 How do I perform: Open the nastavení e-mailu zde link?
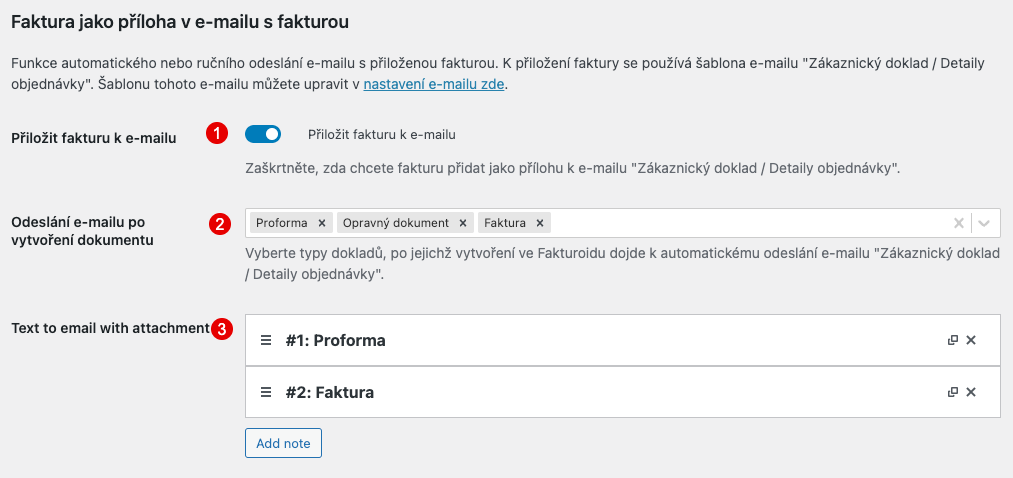pyautogui.click(x=433, y=85)
